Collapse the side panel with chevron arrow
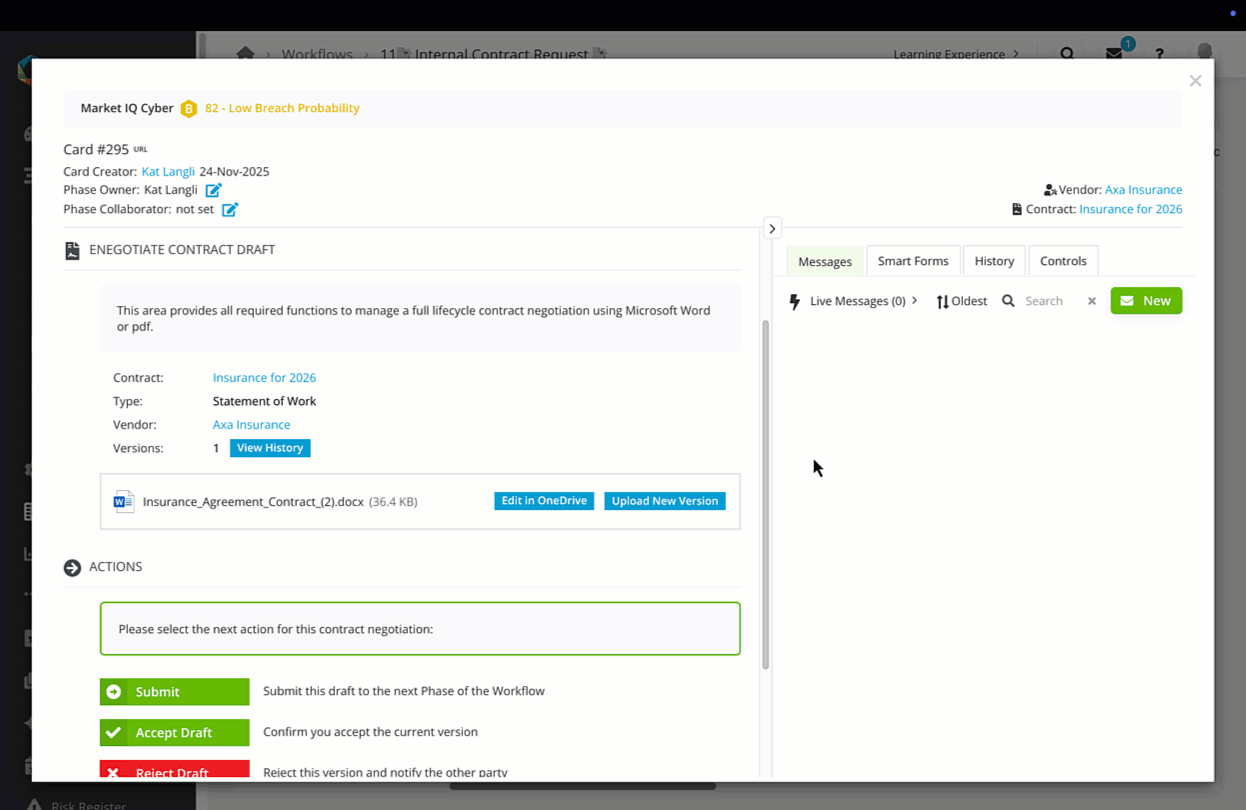 pyautogui.click(x=772, y=229)
